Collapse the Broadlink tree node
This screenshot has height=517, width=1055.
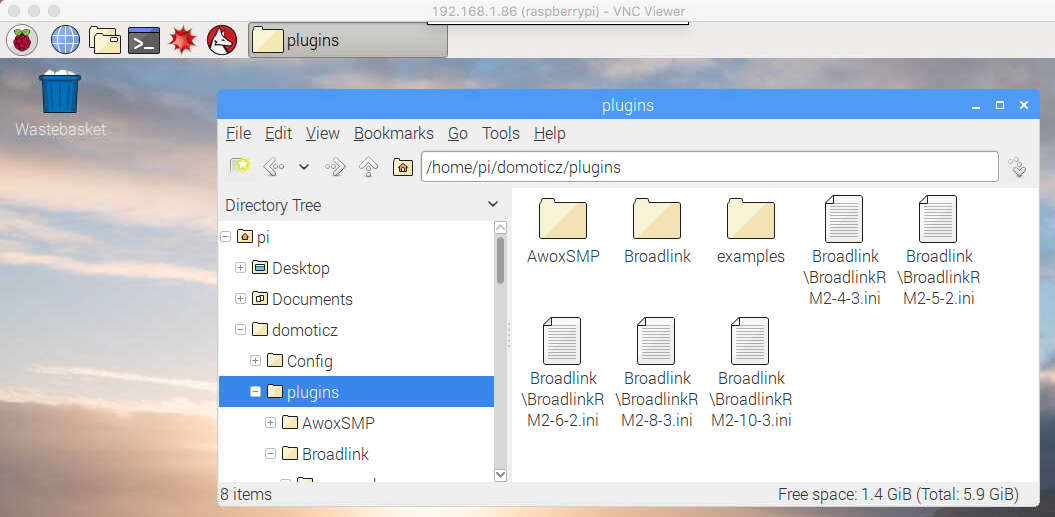(x=270, y=454)
